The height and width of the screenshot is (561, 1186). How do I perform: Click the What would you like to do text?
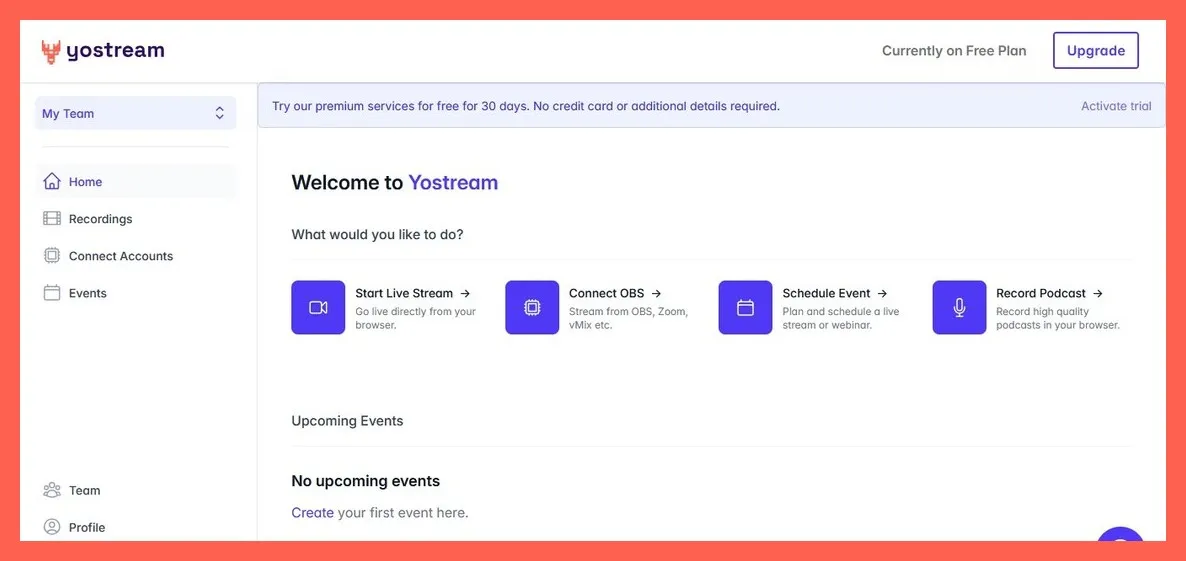pyautogui.click(x=377, y=234)
